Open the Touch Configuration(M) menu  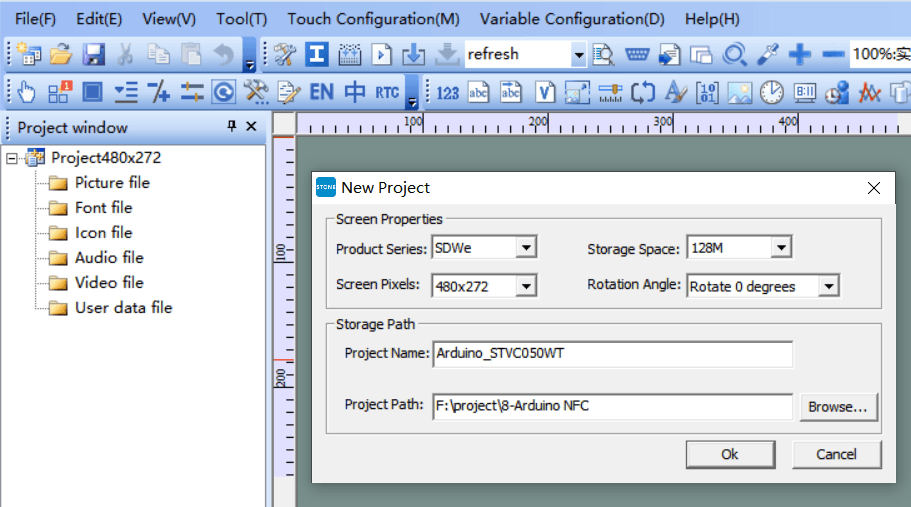tap(373, 19)
